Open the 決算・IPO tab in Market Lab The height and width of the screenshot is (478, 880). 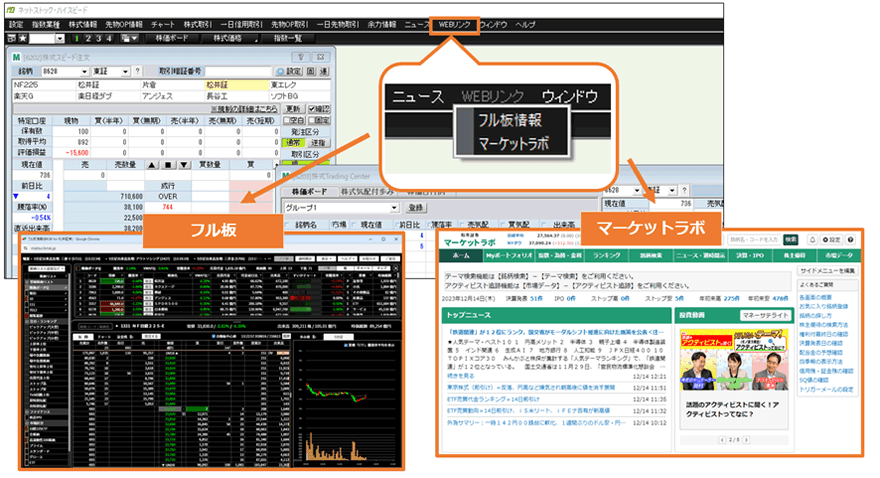point(750,255)
